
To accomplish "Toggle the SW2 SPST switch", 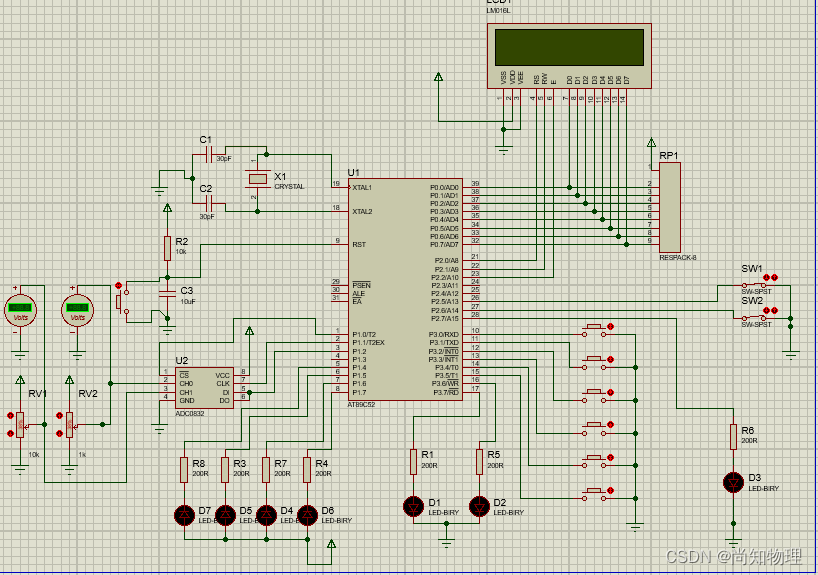I will click(753, 318).
